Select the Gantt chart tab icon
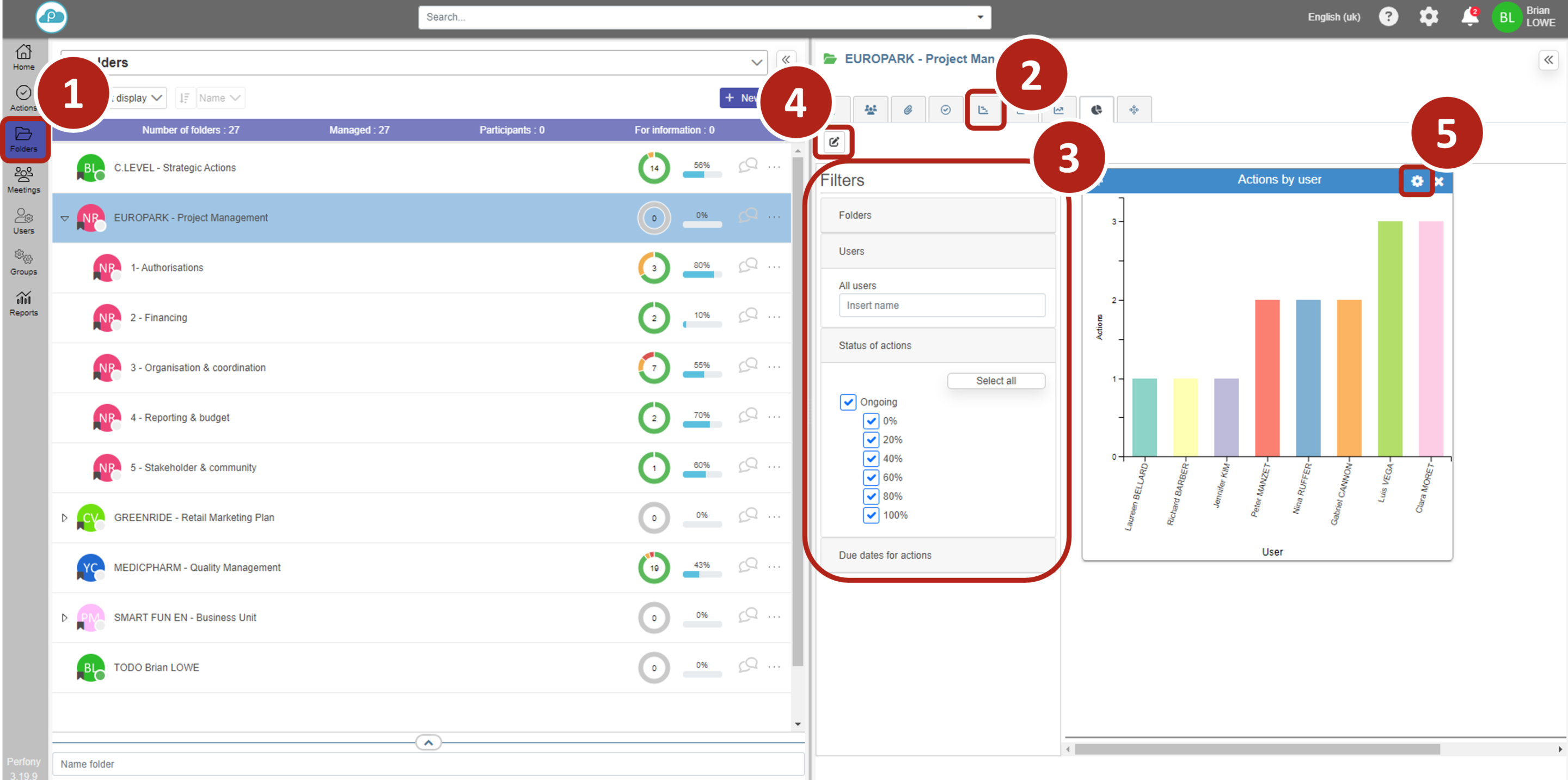 983,109
